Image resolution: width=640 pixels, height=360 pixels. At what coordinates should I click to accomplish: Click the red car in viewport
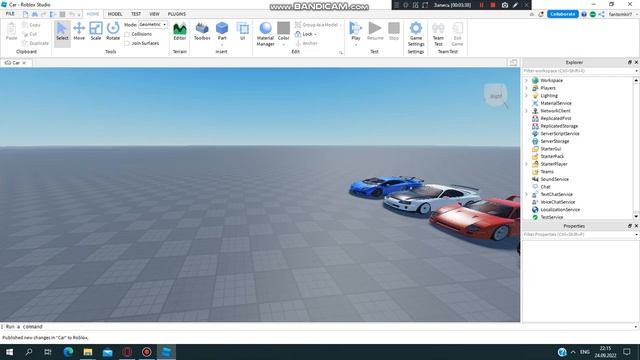tap(476, 220)
